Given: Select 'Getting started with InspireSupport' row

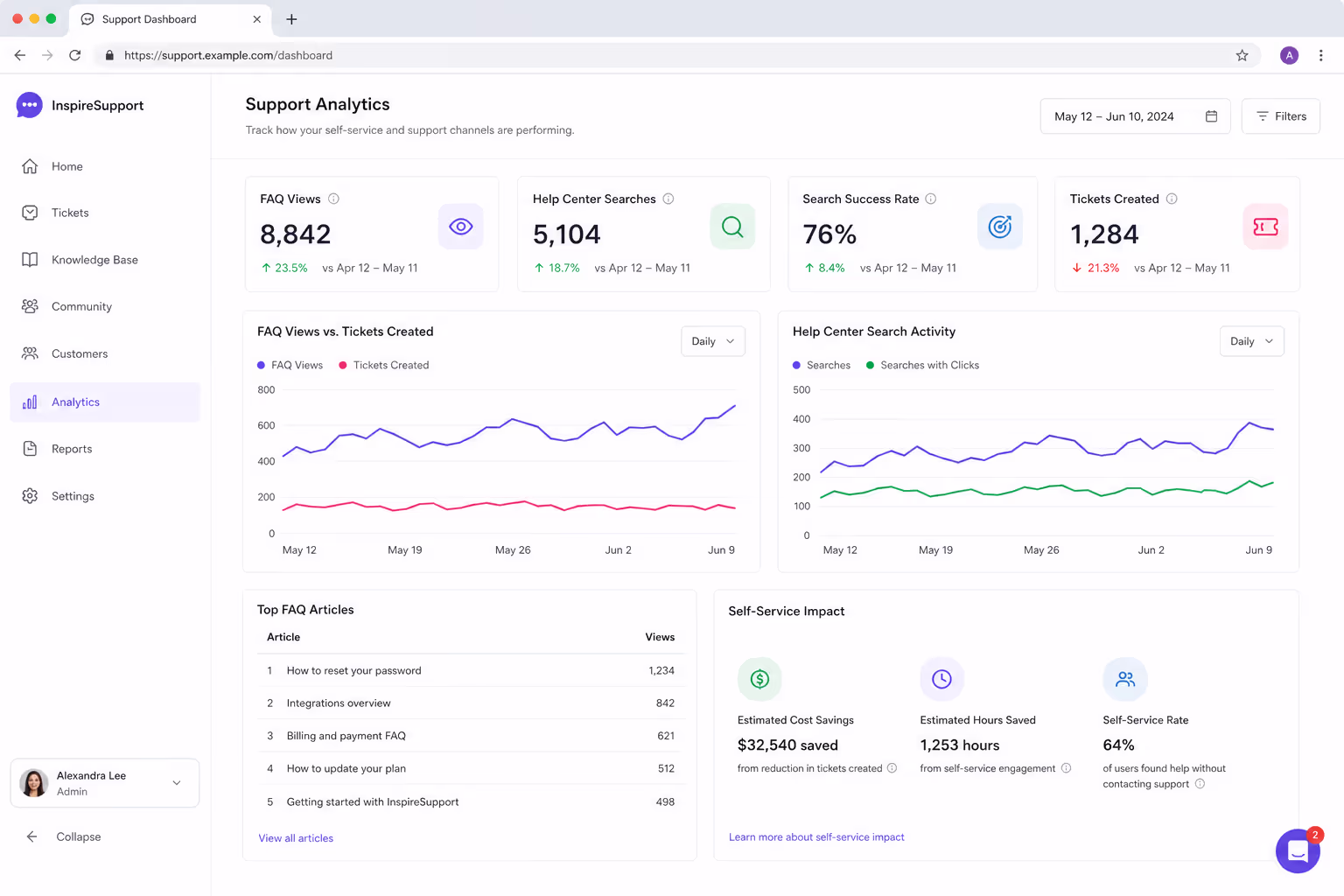Looking at the screenshot, I should (471, 801).
